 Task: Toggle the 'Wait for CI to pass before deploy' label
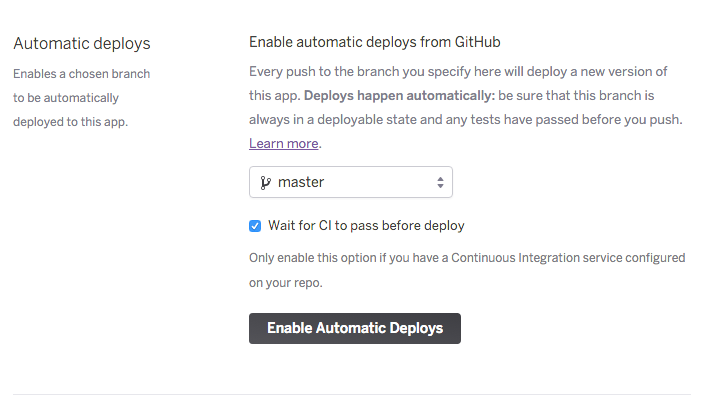[x=366, y=225]
